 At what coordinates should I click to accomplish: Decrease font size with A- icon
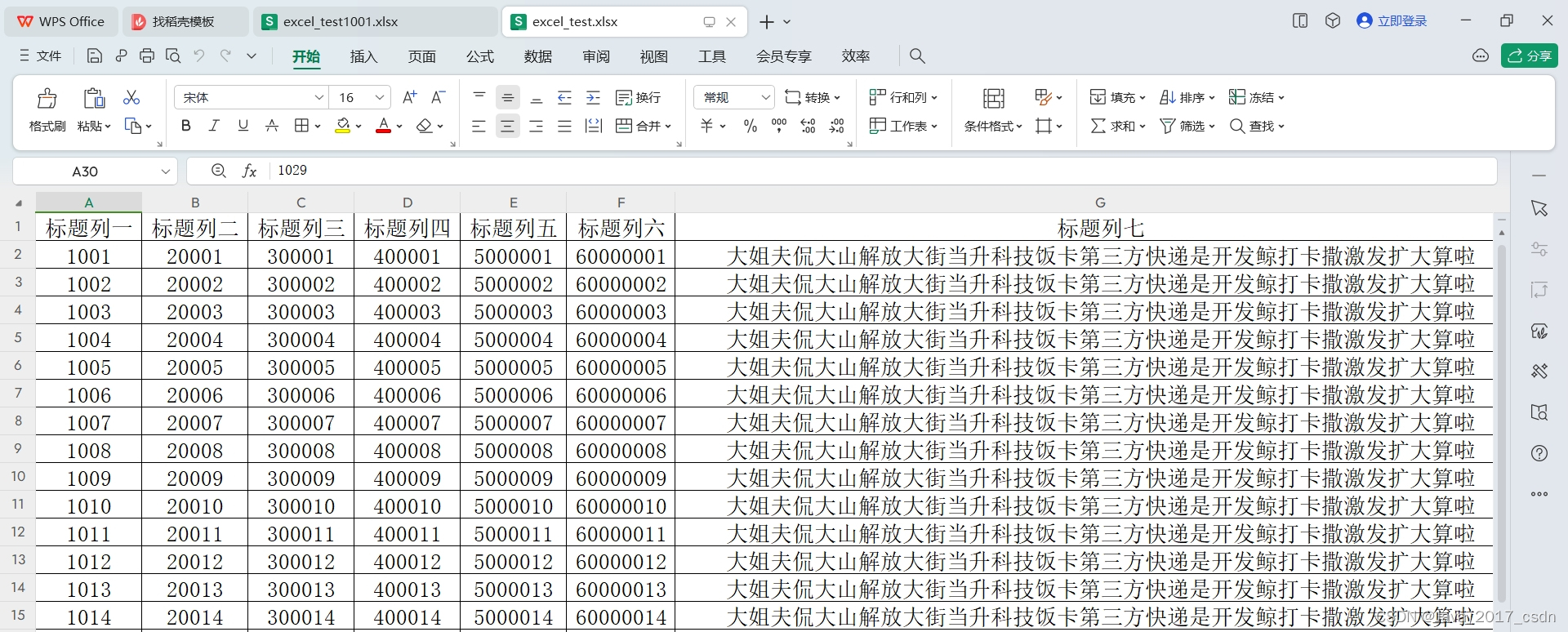coord(439,97)
